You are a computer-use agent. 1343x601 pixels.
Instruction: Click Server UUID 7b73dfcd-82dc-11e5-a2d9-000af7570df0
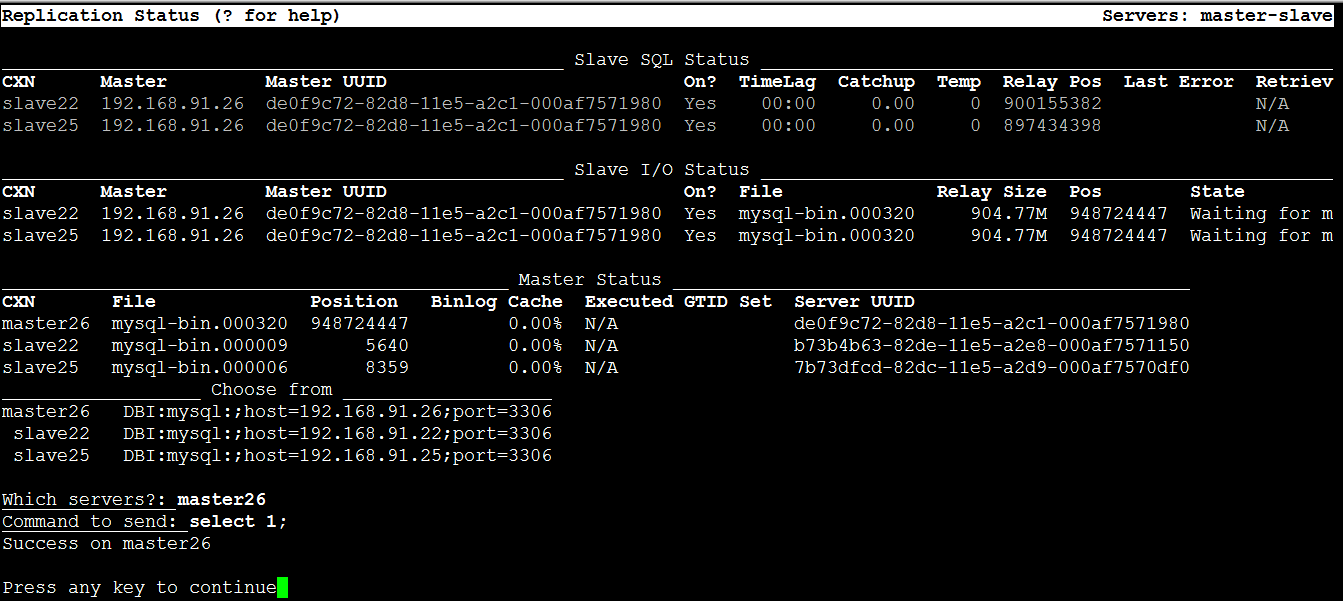tap(992, 368)
